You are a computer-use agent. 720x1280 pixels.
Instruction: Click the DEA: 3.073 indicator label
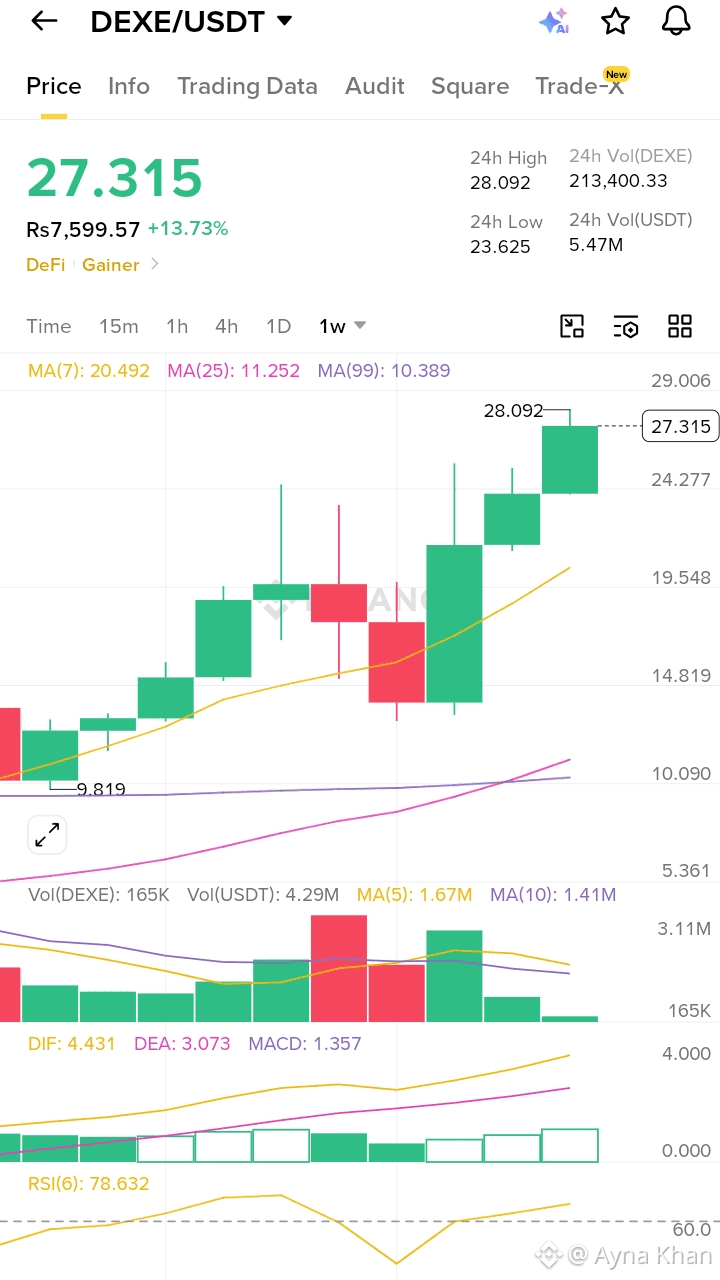(182, 1044)
